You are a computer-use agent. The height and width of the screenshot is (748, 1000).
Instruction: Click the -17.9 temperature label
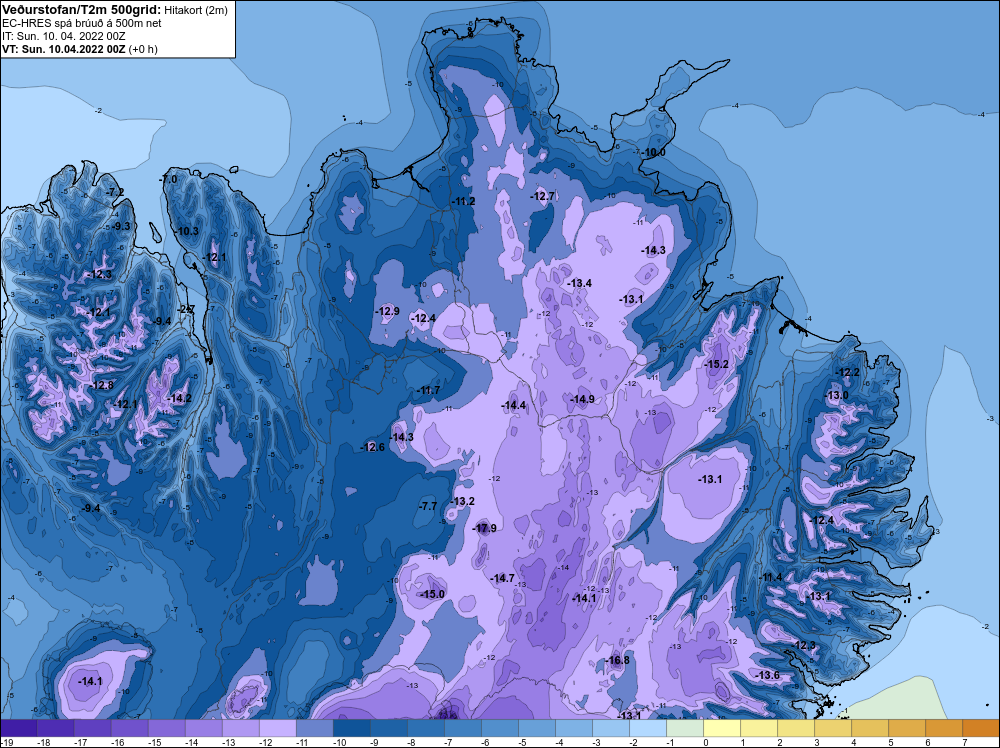tap(485, 528)
